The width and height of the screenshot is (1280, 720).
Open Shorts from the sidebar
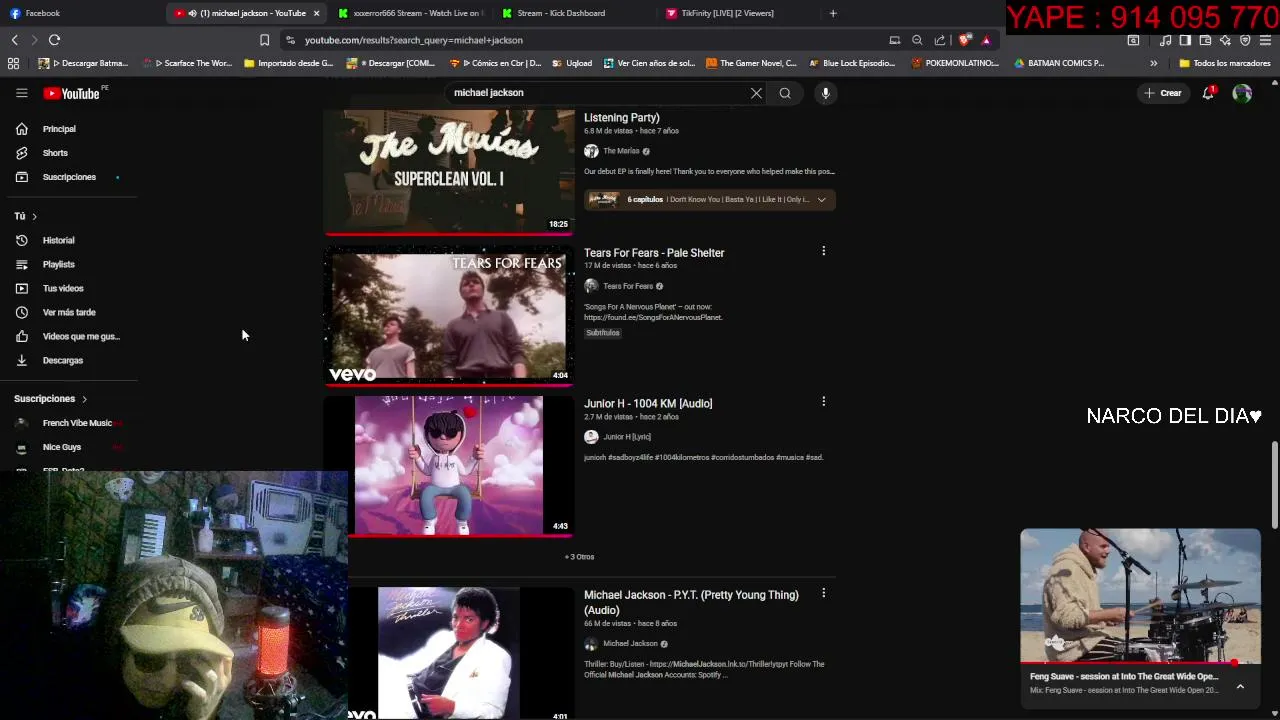pyautogui.click(x=56, y=153)
